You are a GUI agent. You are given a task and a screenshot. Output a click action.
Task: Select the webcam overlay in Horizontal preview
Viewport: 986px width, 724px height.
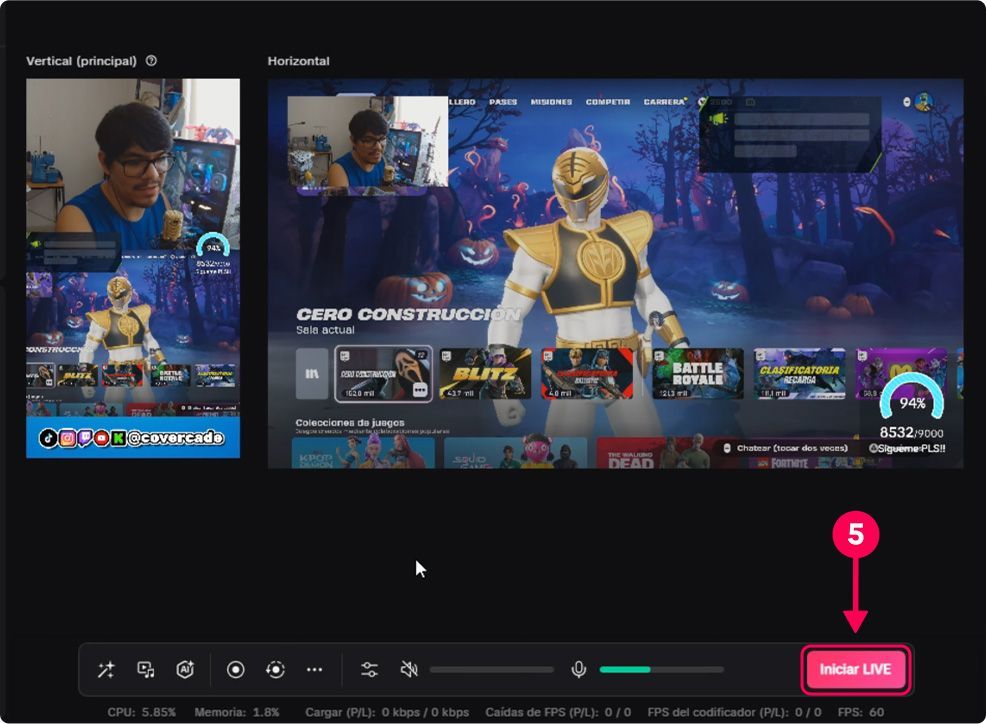368,142
